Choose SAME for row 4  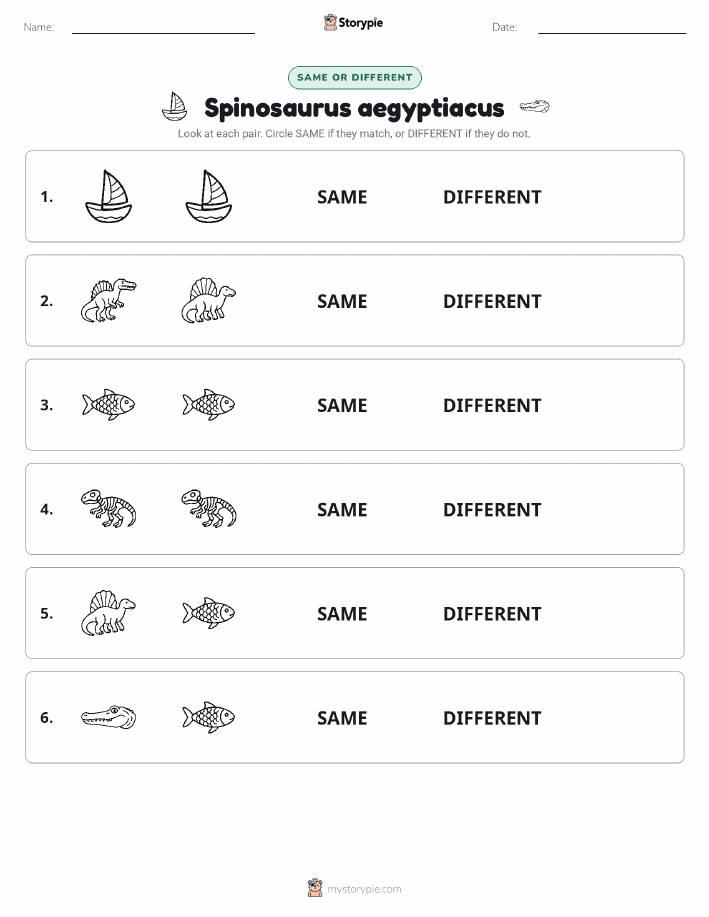(x=342, y=509)
